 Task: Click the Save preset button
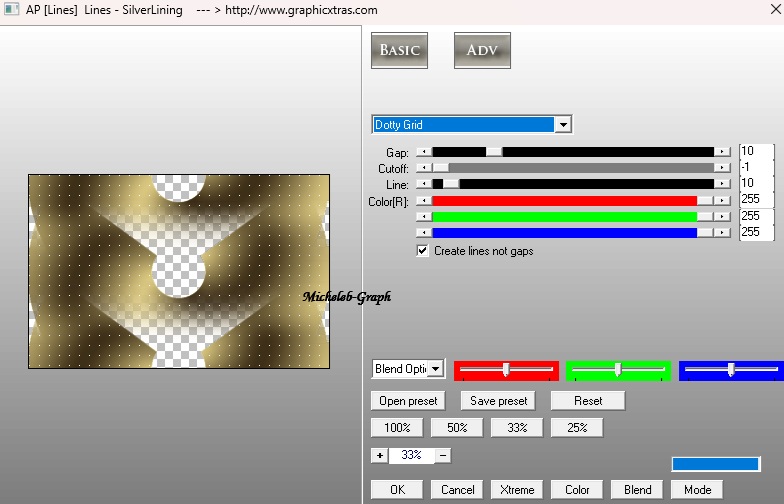pos(498,401)
